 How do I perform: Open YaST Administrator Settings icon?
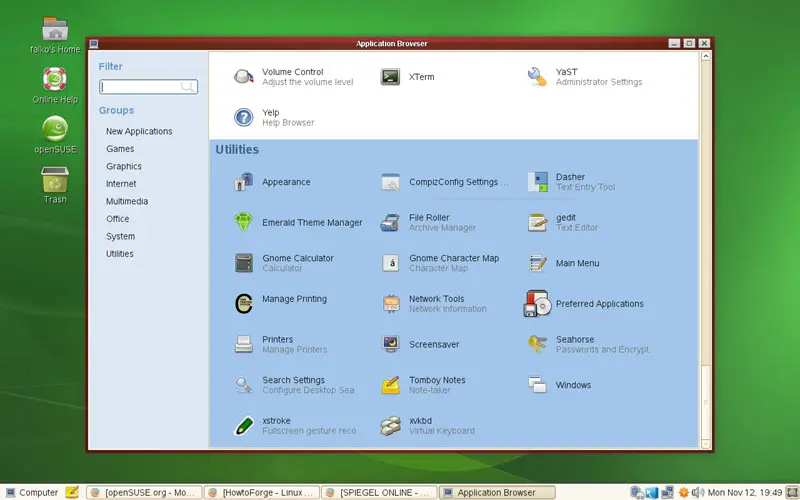[x=537, y=77]
